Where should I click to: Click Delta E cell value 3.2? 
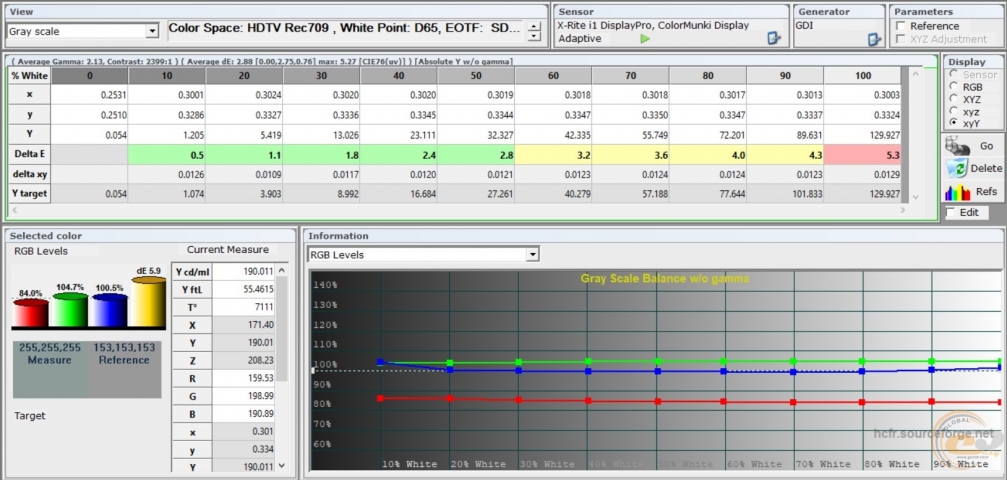point(553,155)
